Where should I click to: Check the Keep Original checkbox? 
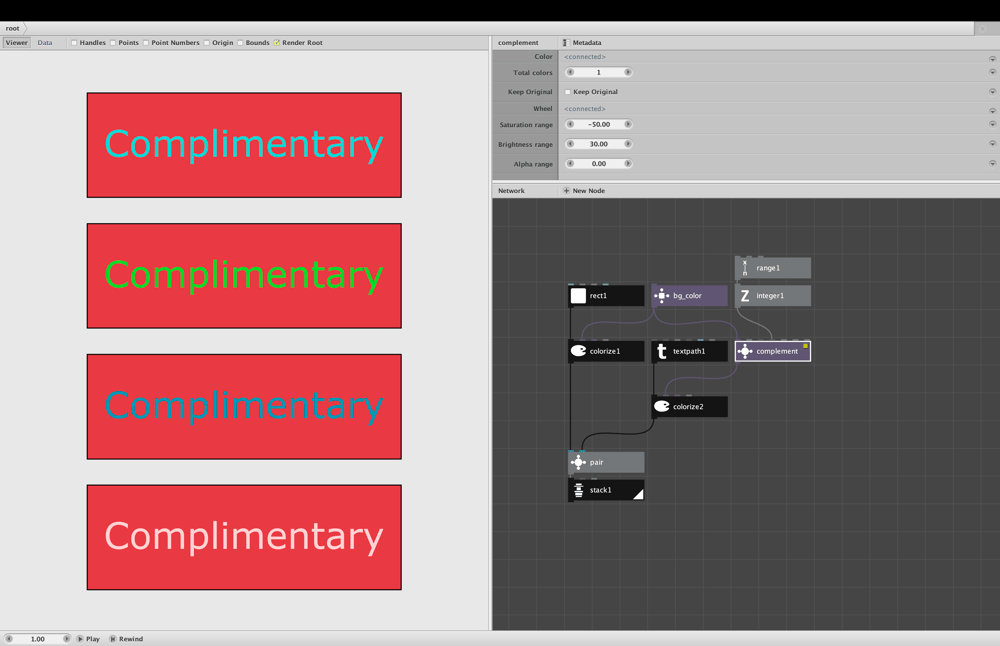(x=568, y=92)
